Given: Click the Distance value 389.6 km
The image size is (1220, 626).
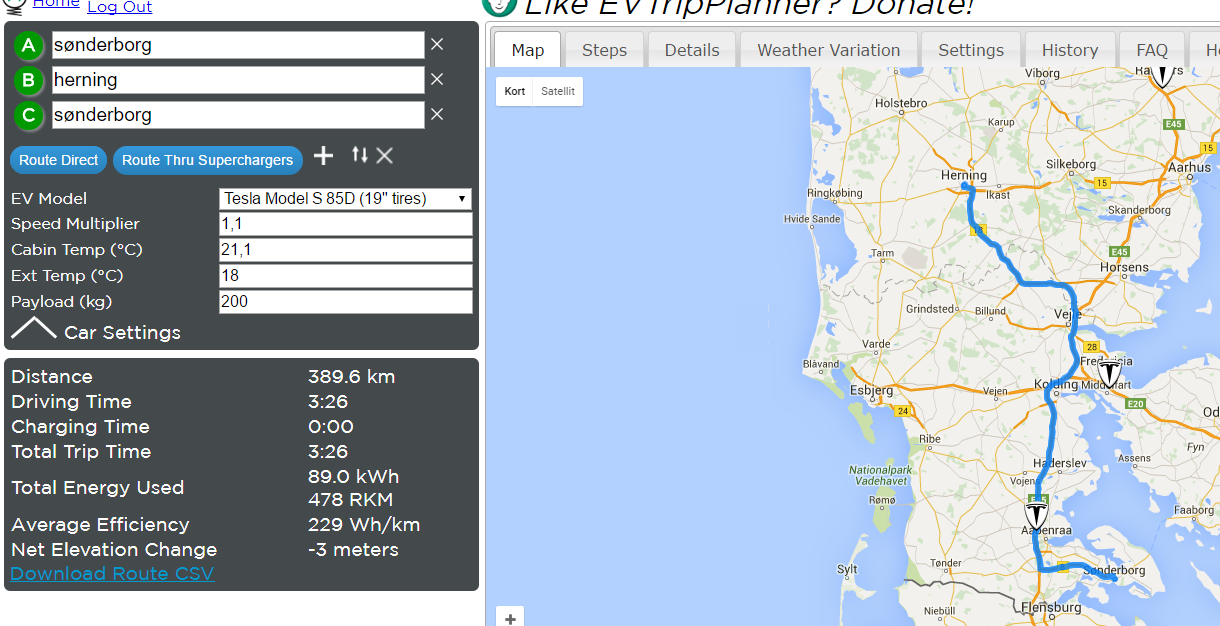Looking at the screenshot, I should 352,377.
